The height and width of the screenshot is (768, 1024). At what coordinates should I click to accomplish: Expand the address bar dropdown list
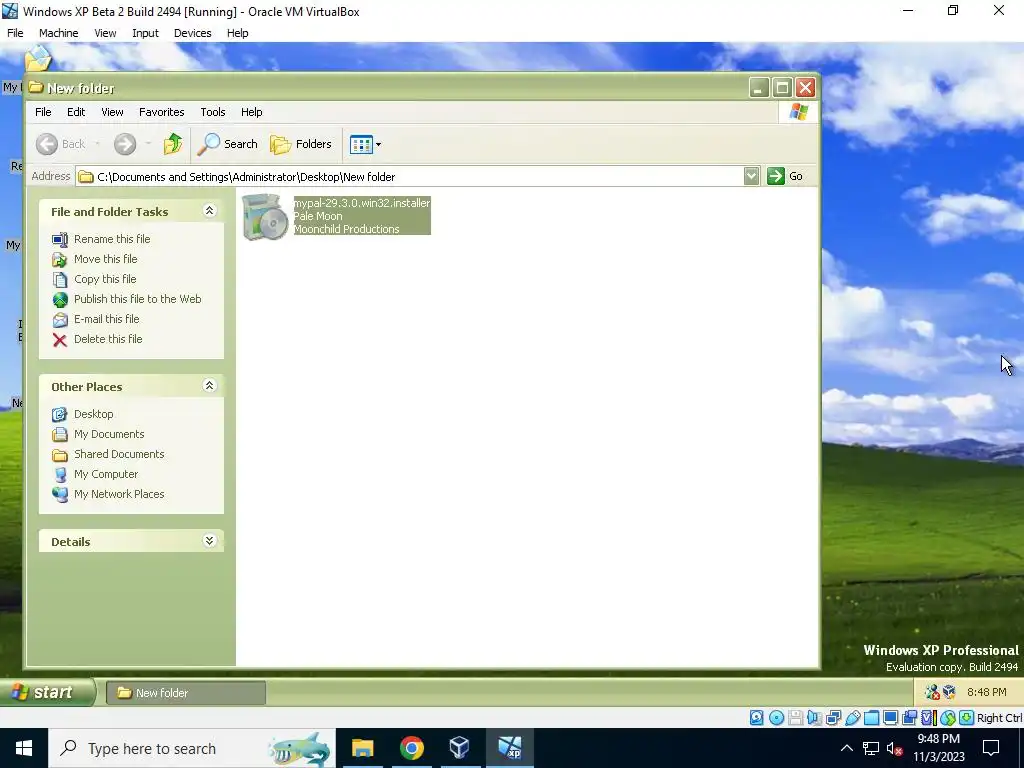coord(751,176)
